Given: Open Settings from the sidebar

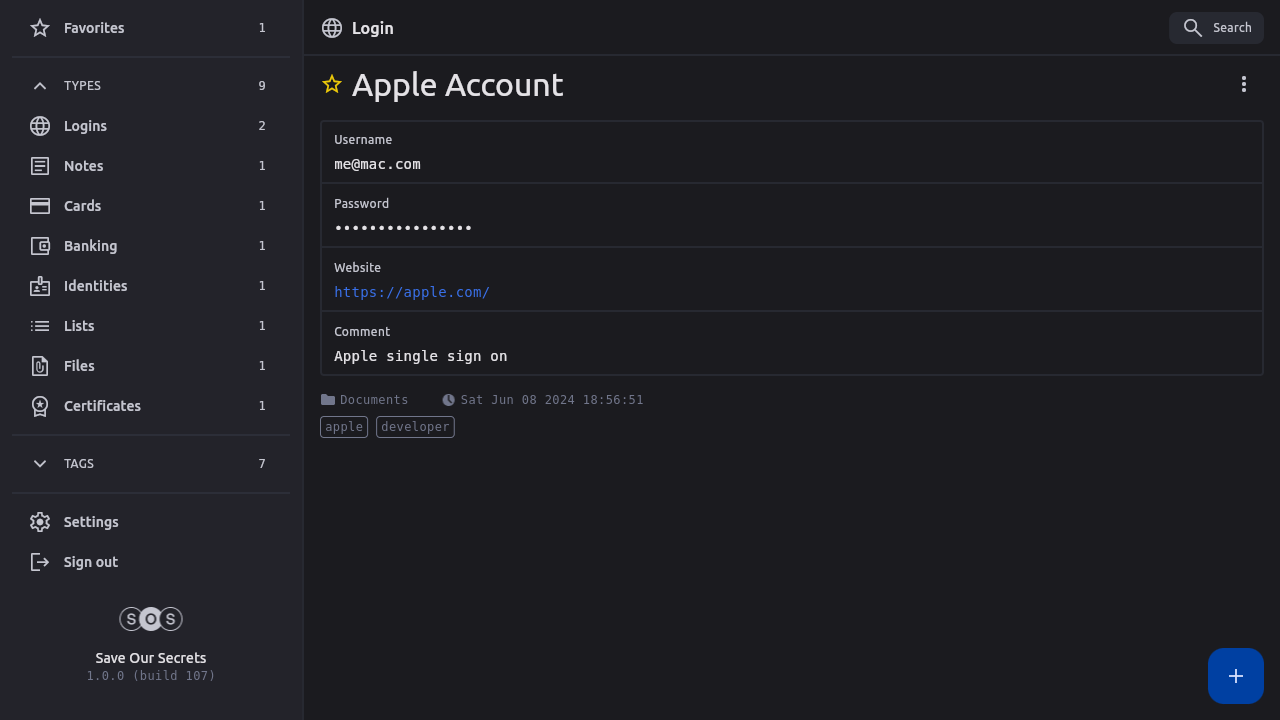Looking at the screenshot, I should coord(91,522).
